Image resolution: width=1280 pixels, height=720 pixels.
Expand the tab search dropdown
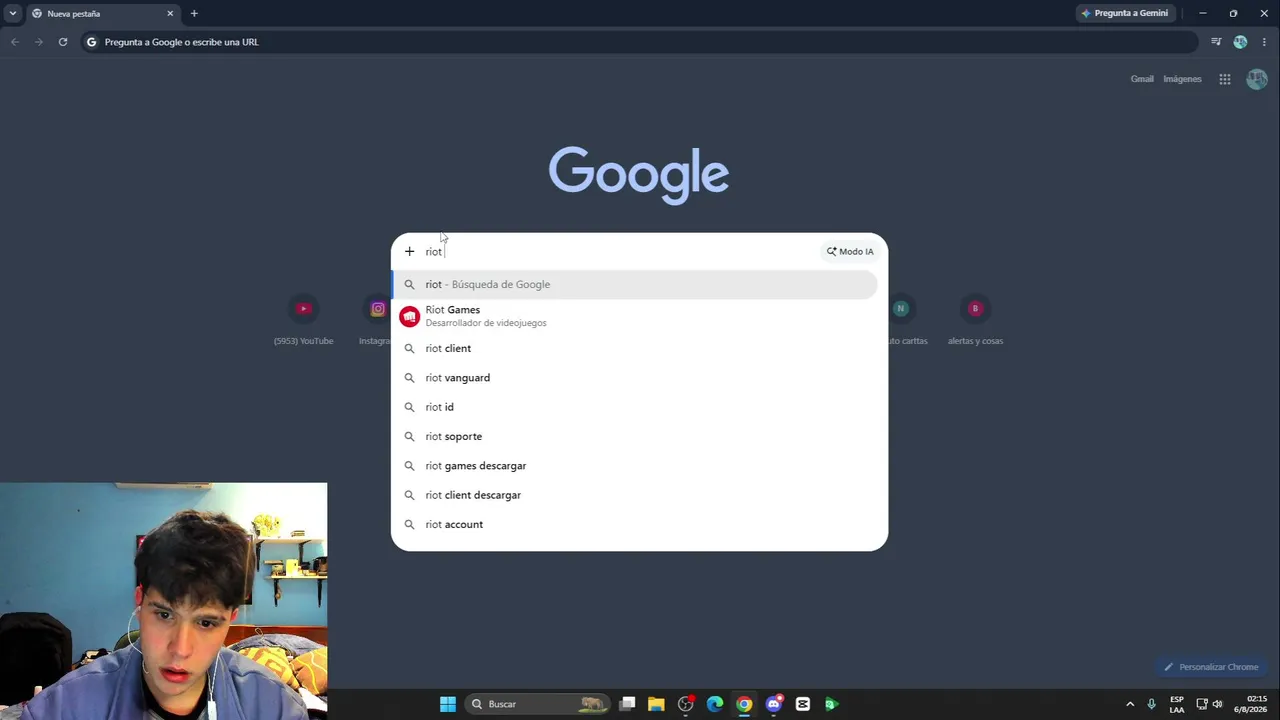coord(12,13)
